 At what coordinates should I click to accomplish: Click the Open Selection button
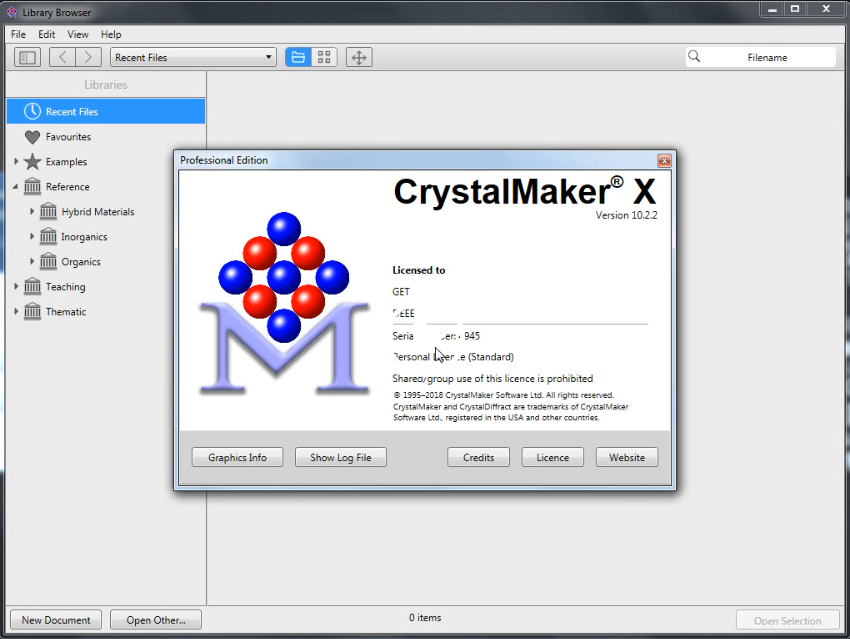click(x=787, y=621)
